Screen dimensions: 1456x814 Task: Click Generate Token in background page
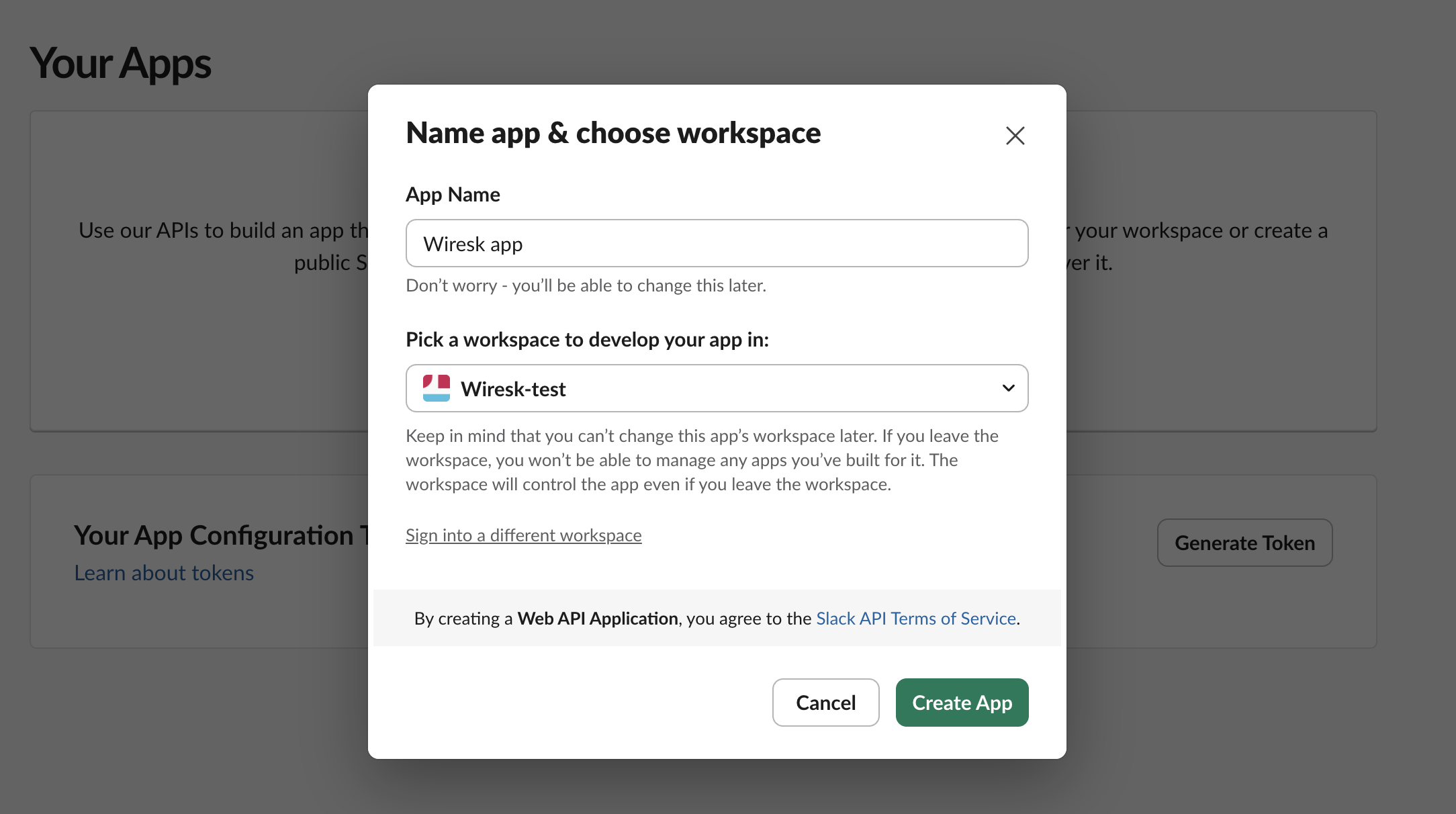pyautogui.click(x=1244, y=543)
